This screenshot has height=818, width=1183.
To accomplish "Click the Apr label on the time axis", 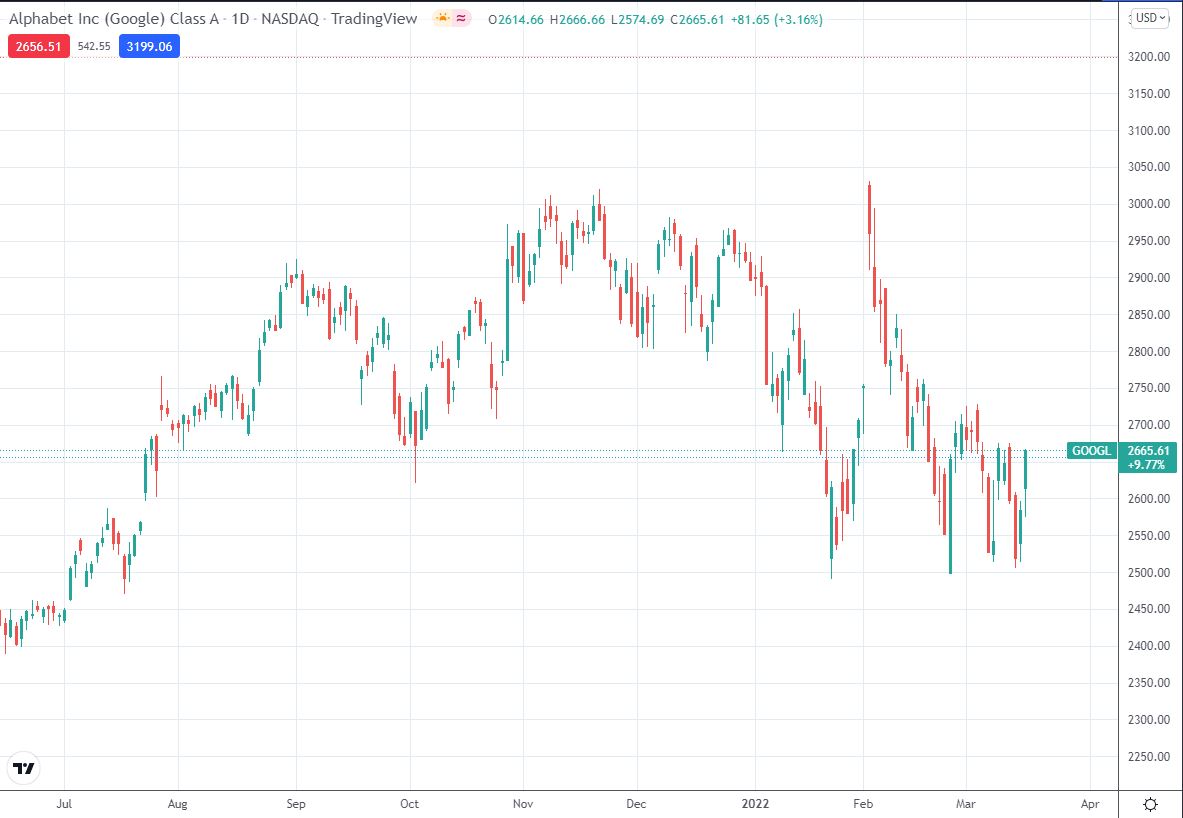I will click(x=1089, y=804).
